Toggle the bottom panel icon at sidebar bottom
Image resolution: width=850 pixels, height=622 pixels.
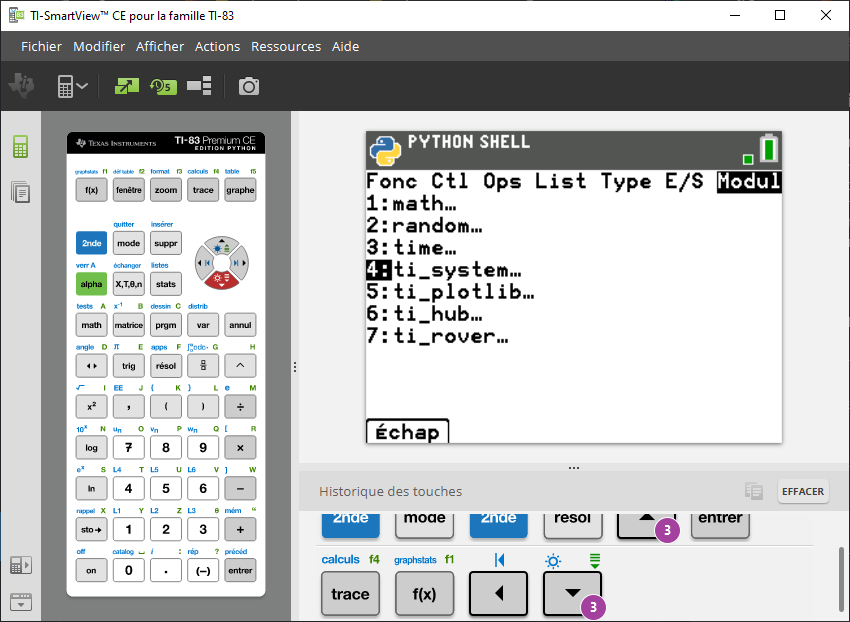coord(21,601)
